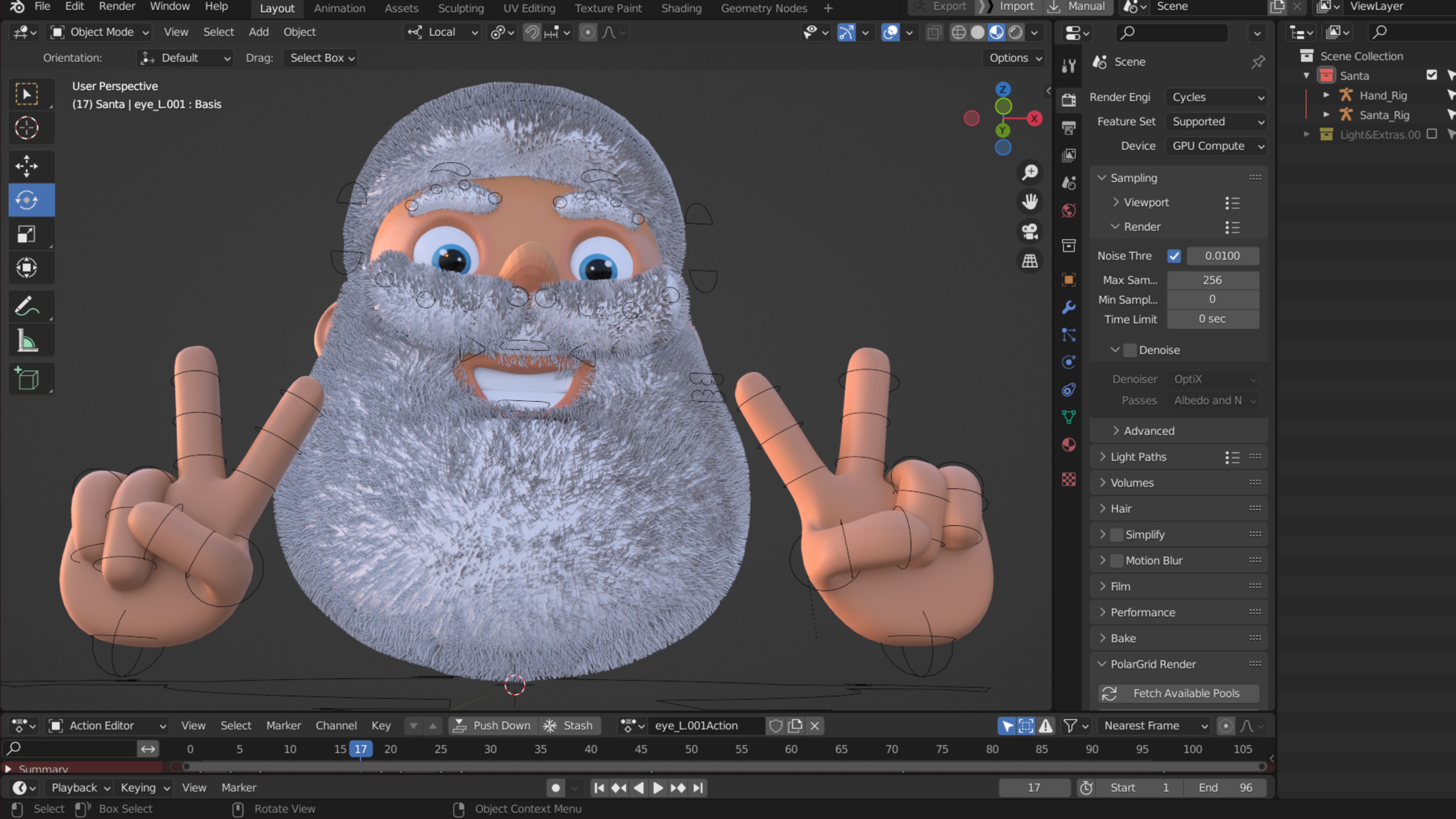Toggle the Noise Threshold checkbox

[x=1174, y=256]
